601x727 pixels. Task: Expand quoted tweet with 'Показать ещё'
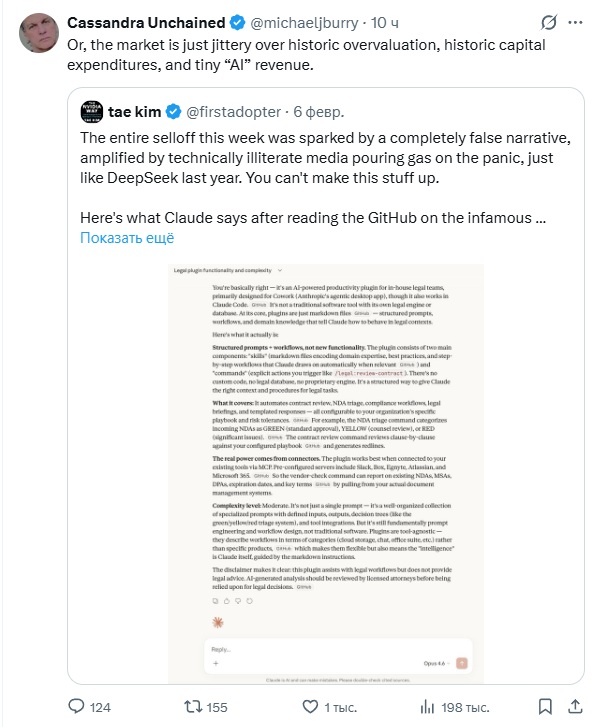tap(126, 237)
